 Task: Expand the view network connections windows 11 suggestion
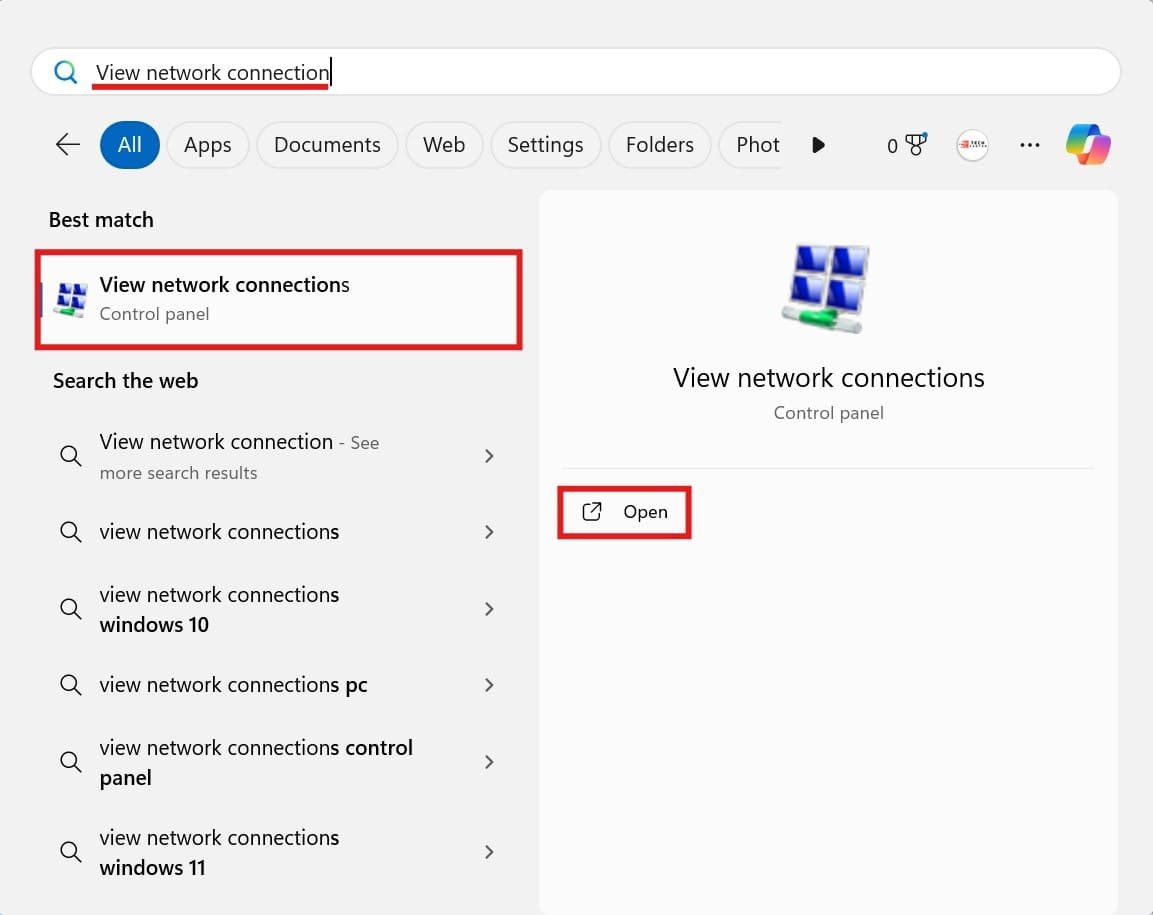[x=489, y=852]
